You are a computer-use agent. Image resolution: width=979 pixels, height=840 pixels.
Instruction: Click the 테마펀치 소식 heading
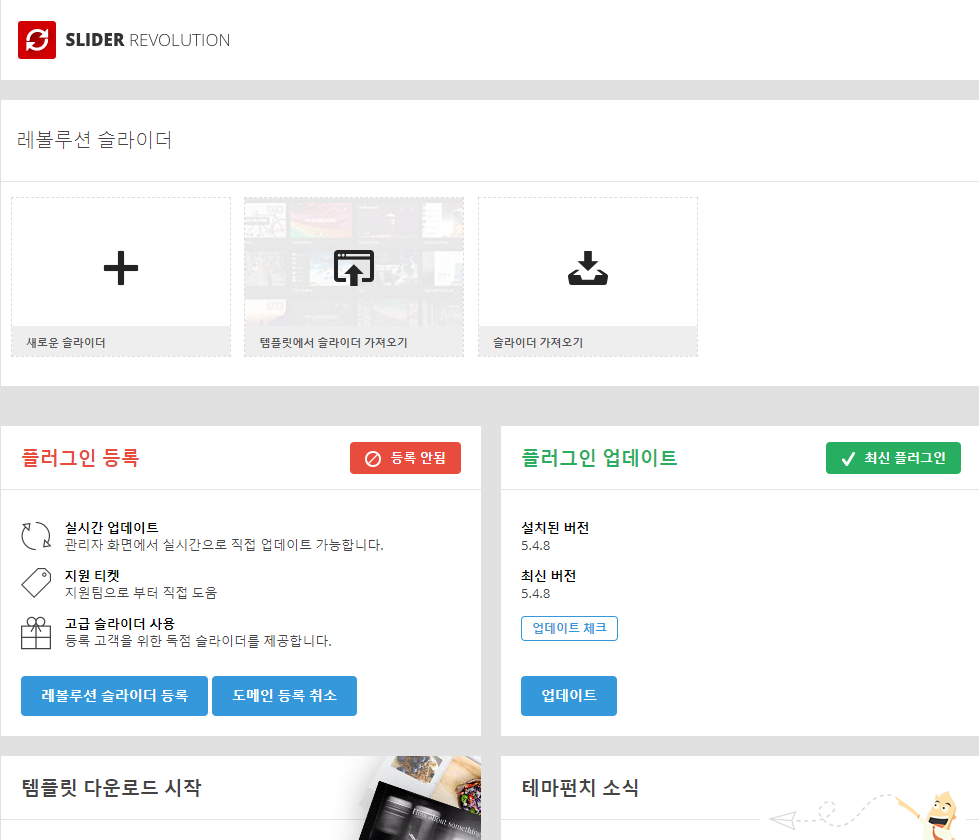tap(580, 788)
